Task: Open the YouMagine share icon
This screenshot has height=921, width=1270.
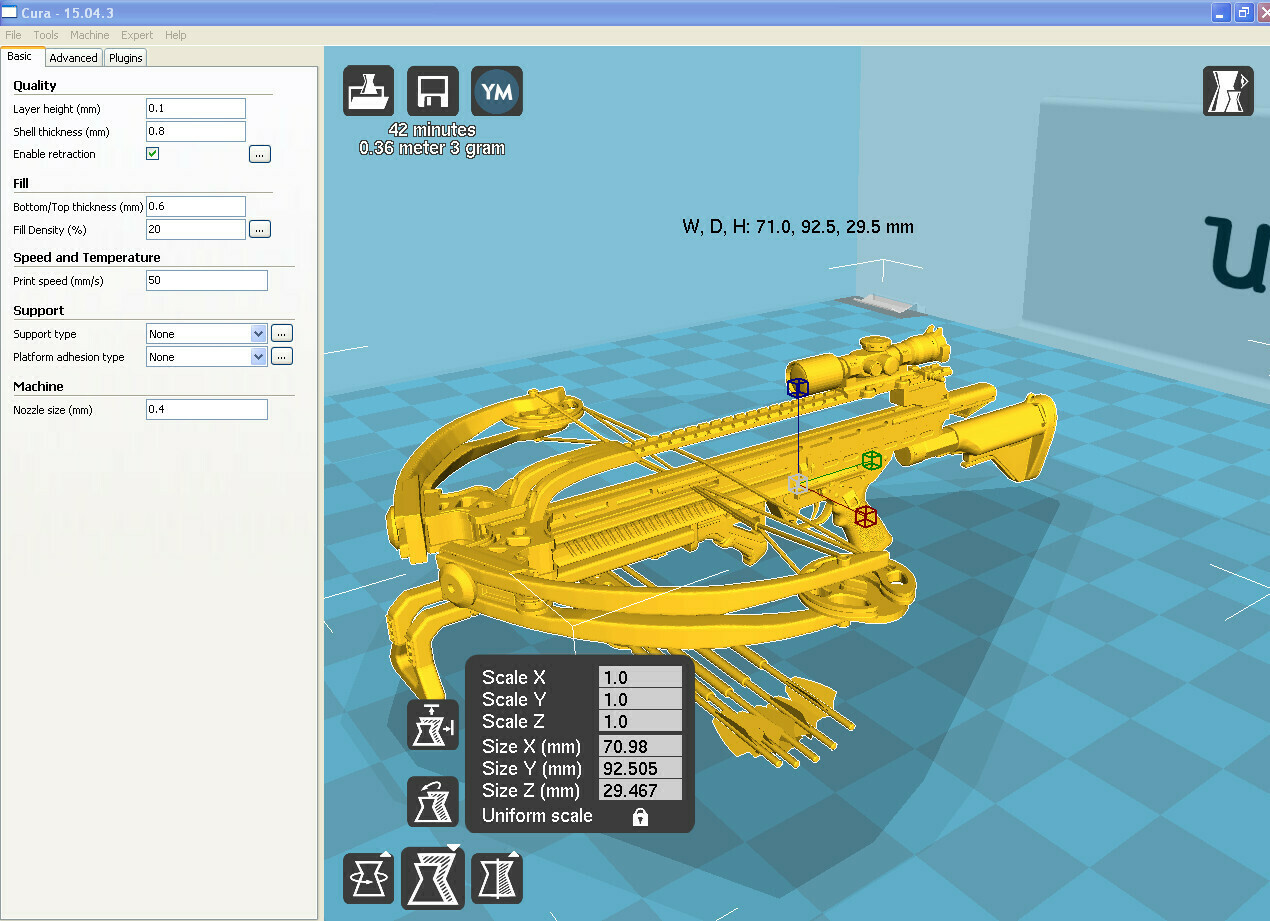Action: click(496, 90)
